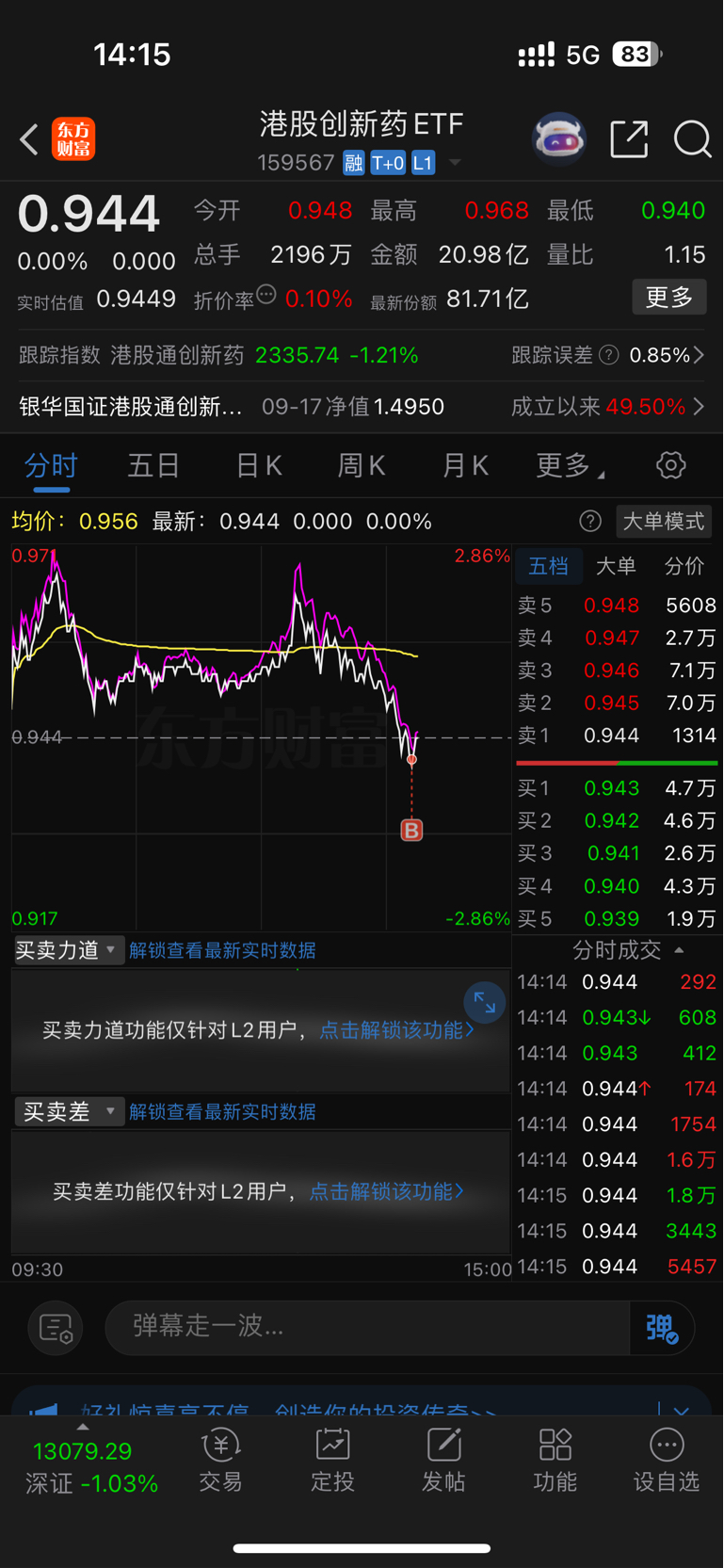Open 发帖 from bottom bar
This screenshot has height=1568, width=724.
[443, 1461]
